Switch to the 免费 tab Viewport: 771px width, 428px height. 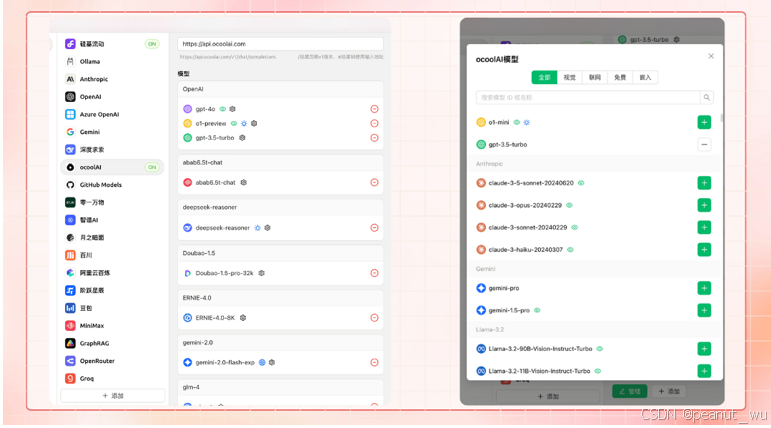tap(620, 77)
